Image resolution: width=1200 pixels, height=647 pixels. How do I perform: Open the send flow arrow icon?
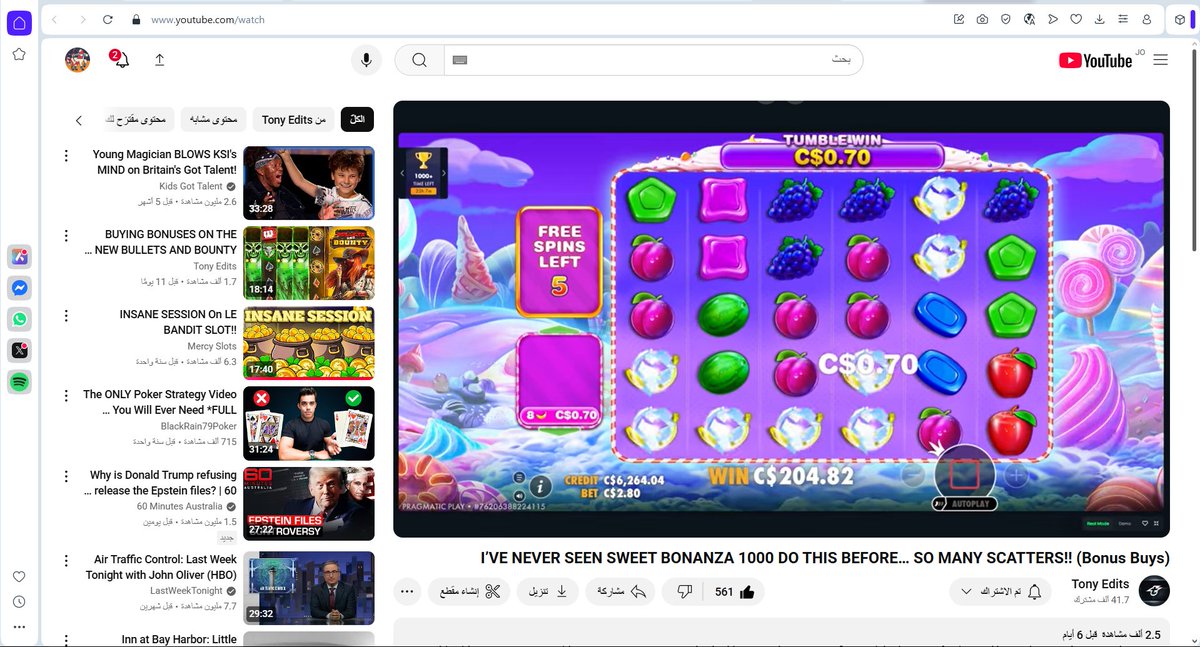pos(1053,19)
